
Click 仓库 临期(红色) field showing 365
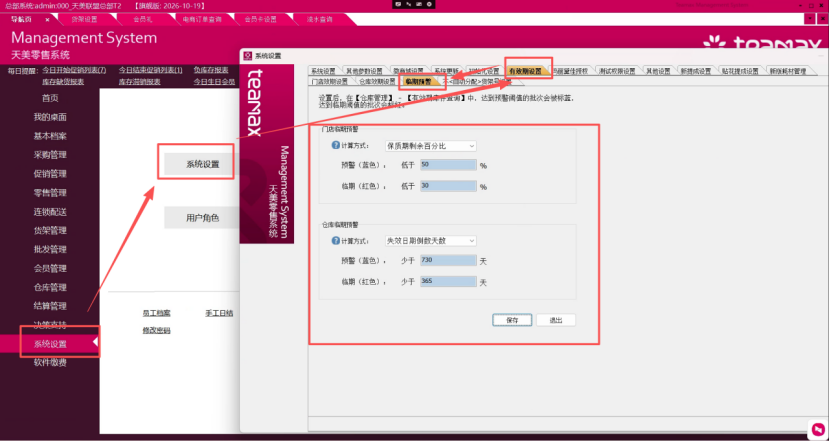(448, 281)
